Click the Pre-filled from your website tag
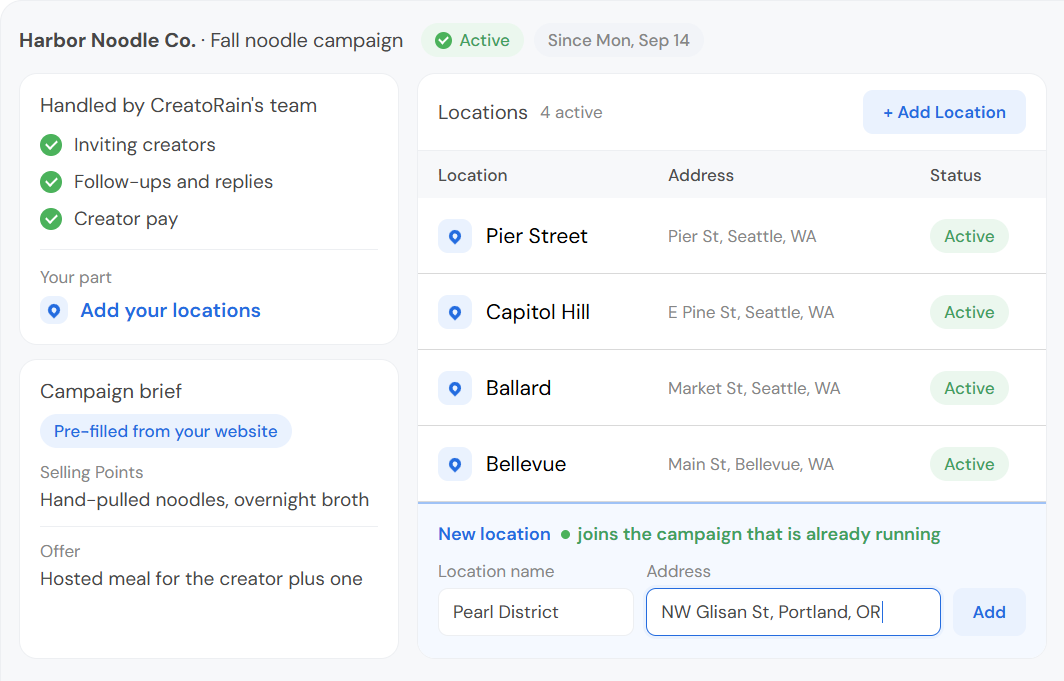 click(x=166, y=431)
